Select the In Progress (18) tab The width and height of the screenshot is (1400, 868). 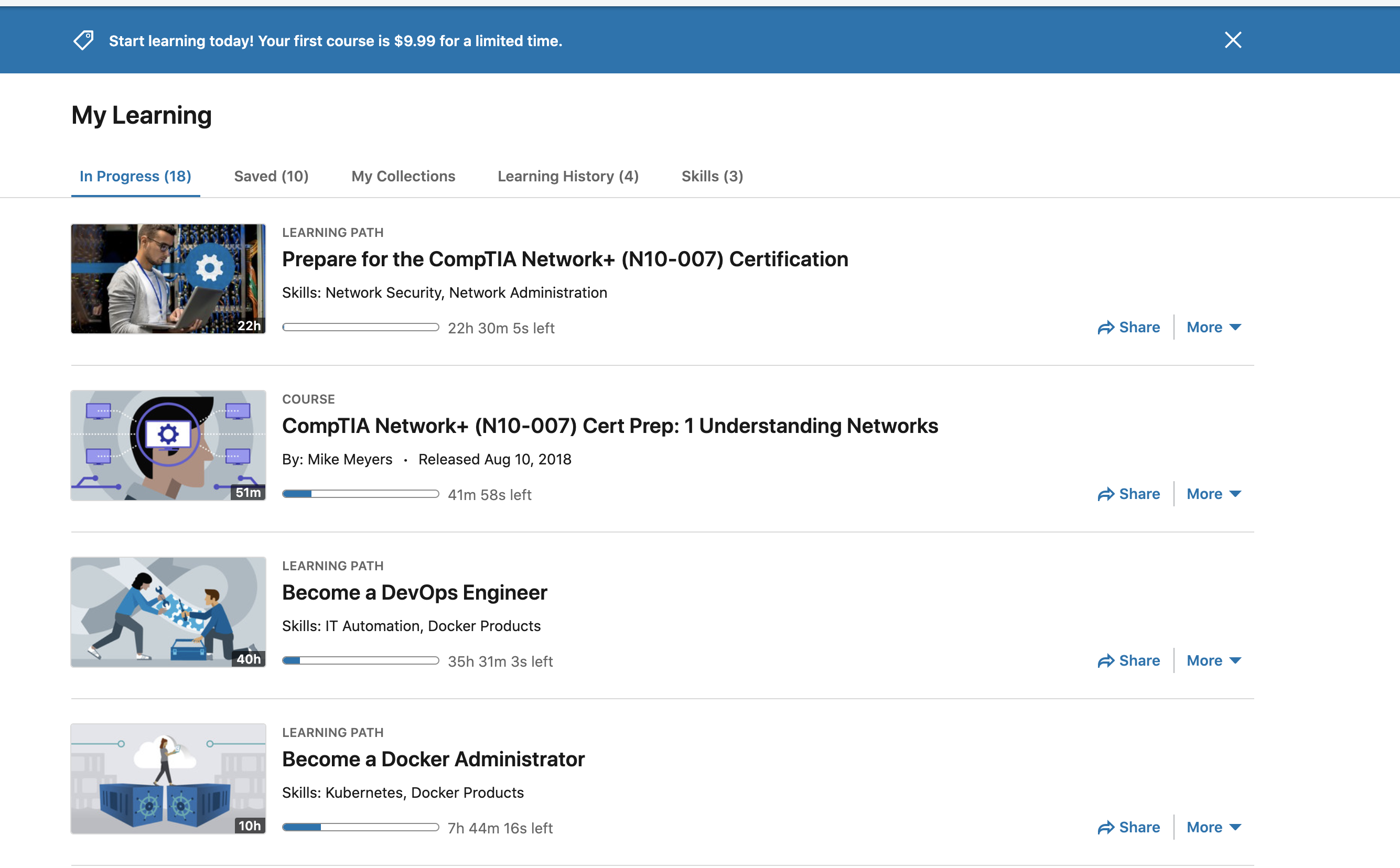pyautogui.click(x=135, y=176)
